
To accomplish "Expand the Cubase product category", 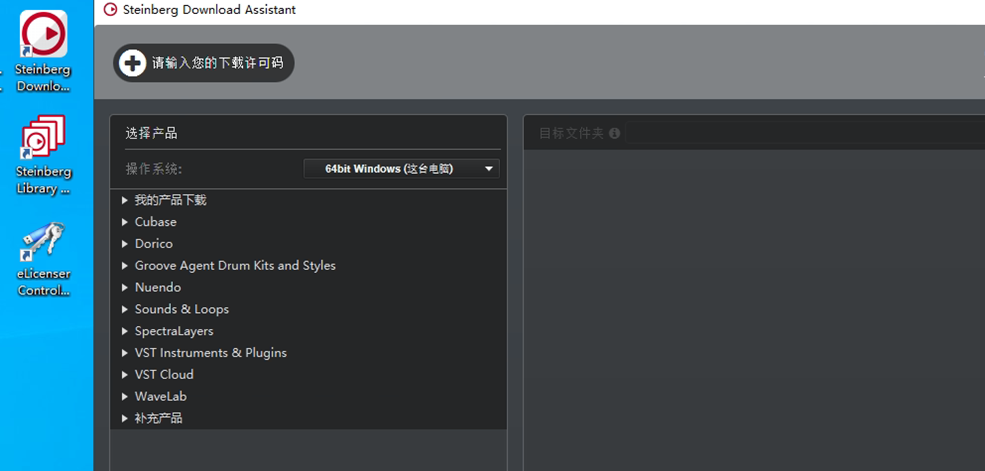I will [x=125, y=222].
